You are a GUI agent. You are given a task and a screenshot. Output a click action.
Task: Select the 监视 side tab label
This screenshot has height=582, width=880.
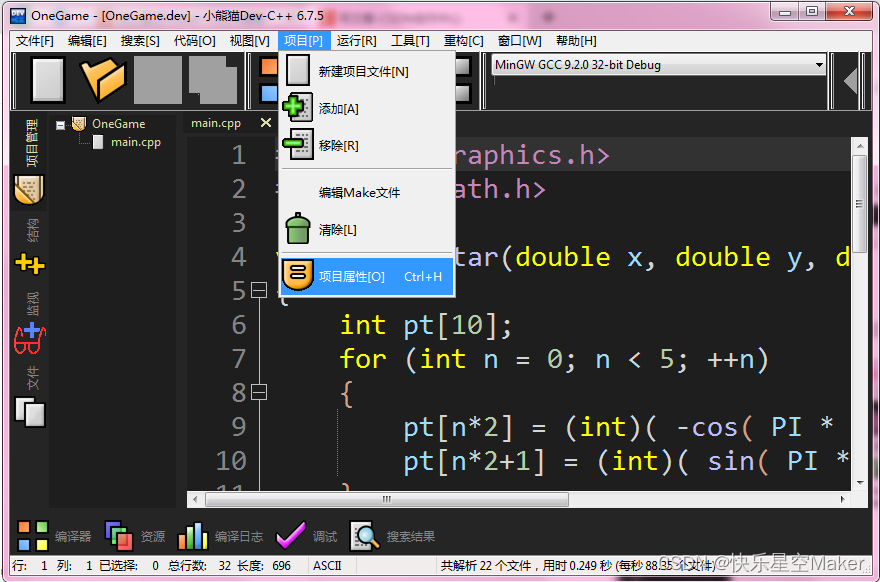pyautogui.click(x=33, y=304)
